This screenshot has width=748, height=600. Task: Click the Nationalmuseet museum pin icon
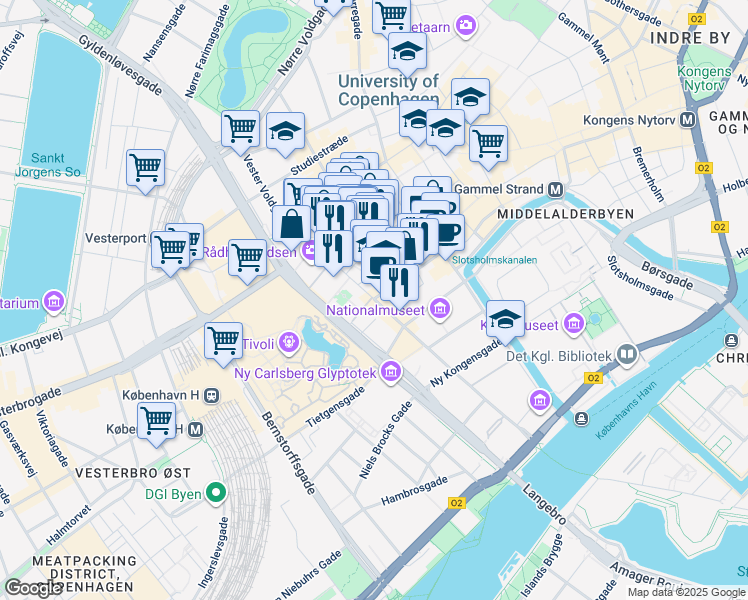[440, 309]
